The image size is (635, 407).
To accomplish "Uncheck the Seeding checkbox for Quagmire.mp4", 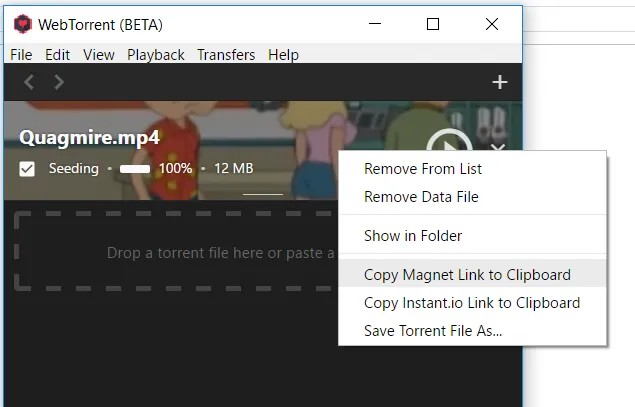I will pyautogui.click(x=27, y=169).
